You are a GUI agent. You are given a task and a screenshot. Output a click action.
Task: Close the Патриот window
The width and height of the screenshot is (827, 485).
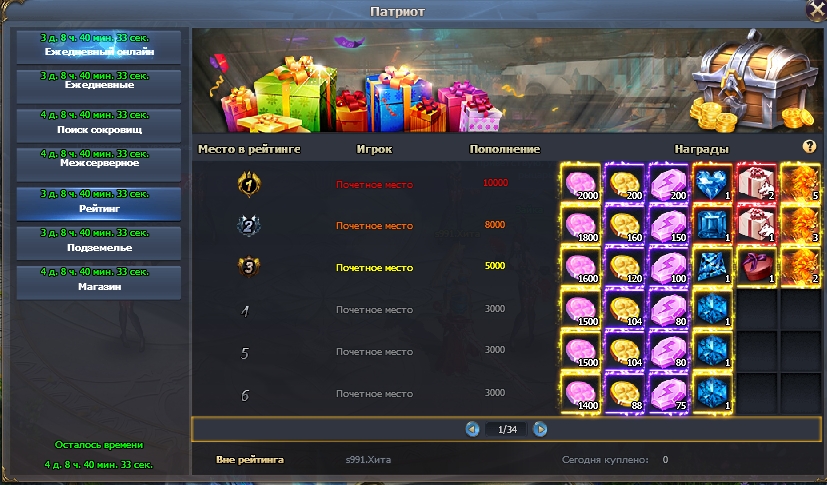[x=816, y=11]
